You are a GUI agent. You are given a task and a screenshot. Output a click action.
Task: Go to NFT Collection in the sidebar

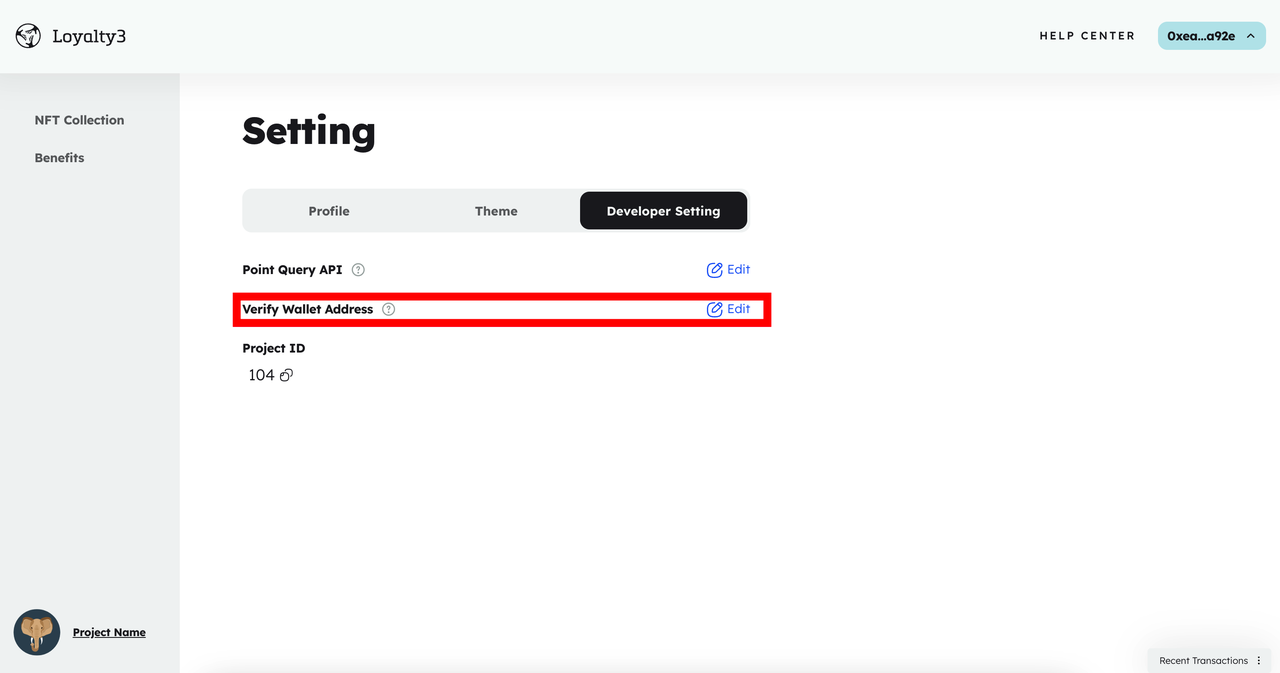pos(79,120)
